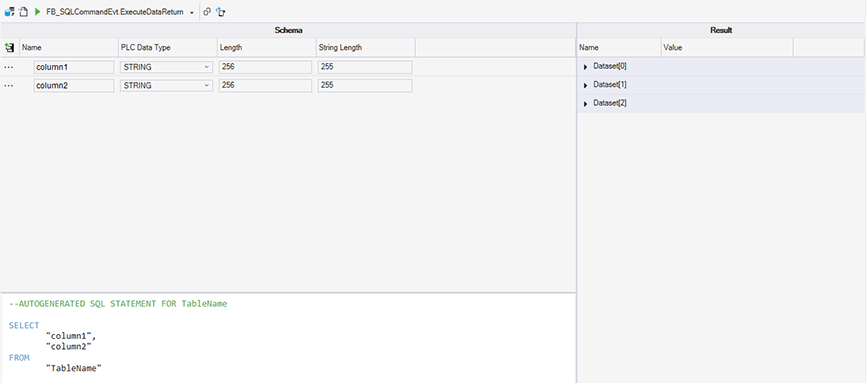Click Length field of column1
This screenshot has width=866, height=383.
coord(265,67)
